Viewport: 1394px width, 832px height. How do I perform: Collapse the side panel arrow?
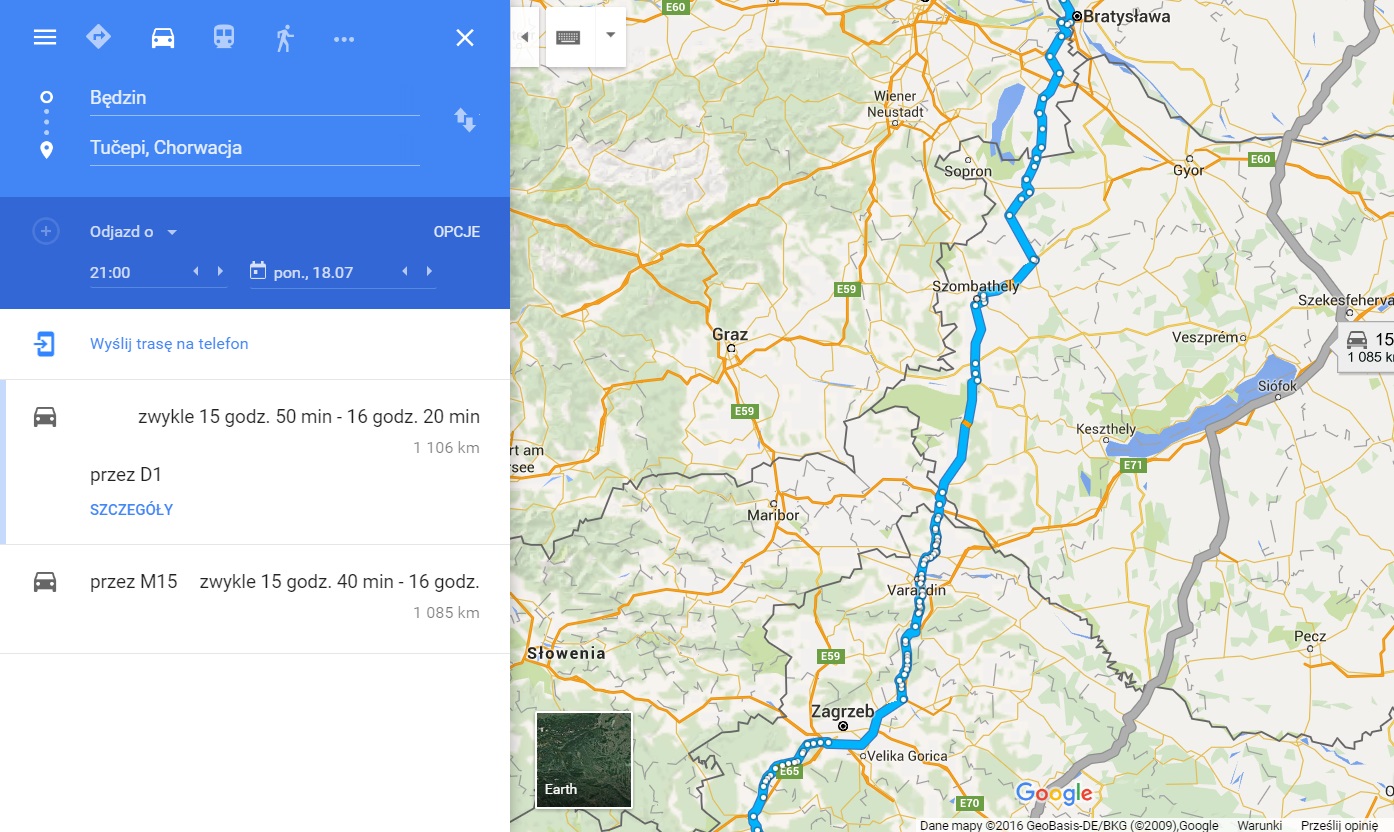point(525,37)
